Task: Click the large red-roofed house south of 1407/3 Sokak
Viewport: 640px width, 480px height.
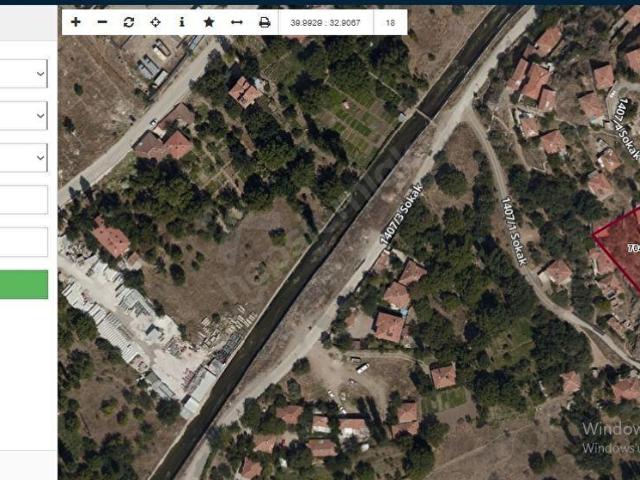Action: click(x=389, y=326)
